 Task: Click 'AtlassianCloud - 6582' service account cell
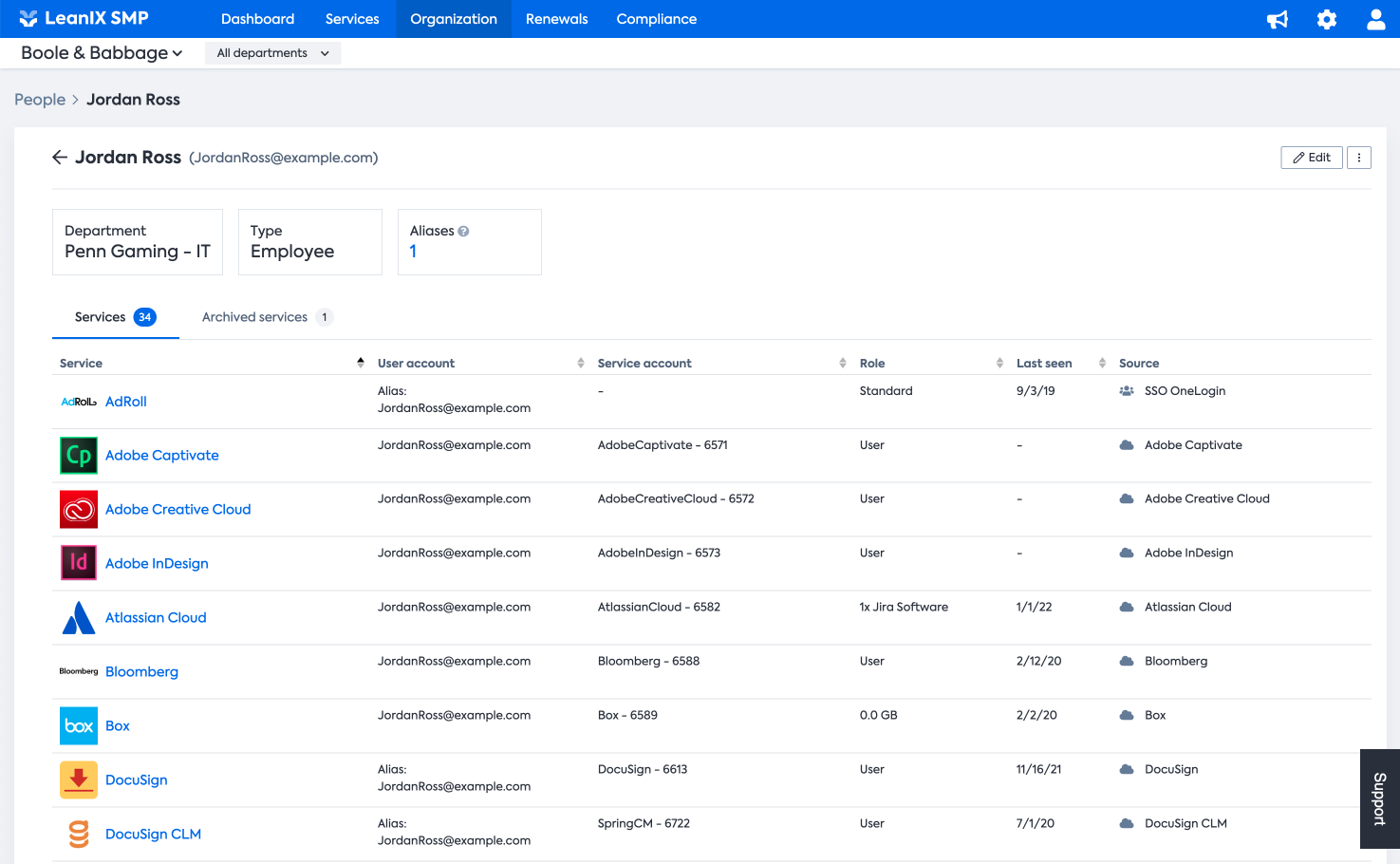click(659, 608)
